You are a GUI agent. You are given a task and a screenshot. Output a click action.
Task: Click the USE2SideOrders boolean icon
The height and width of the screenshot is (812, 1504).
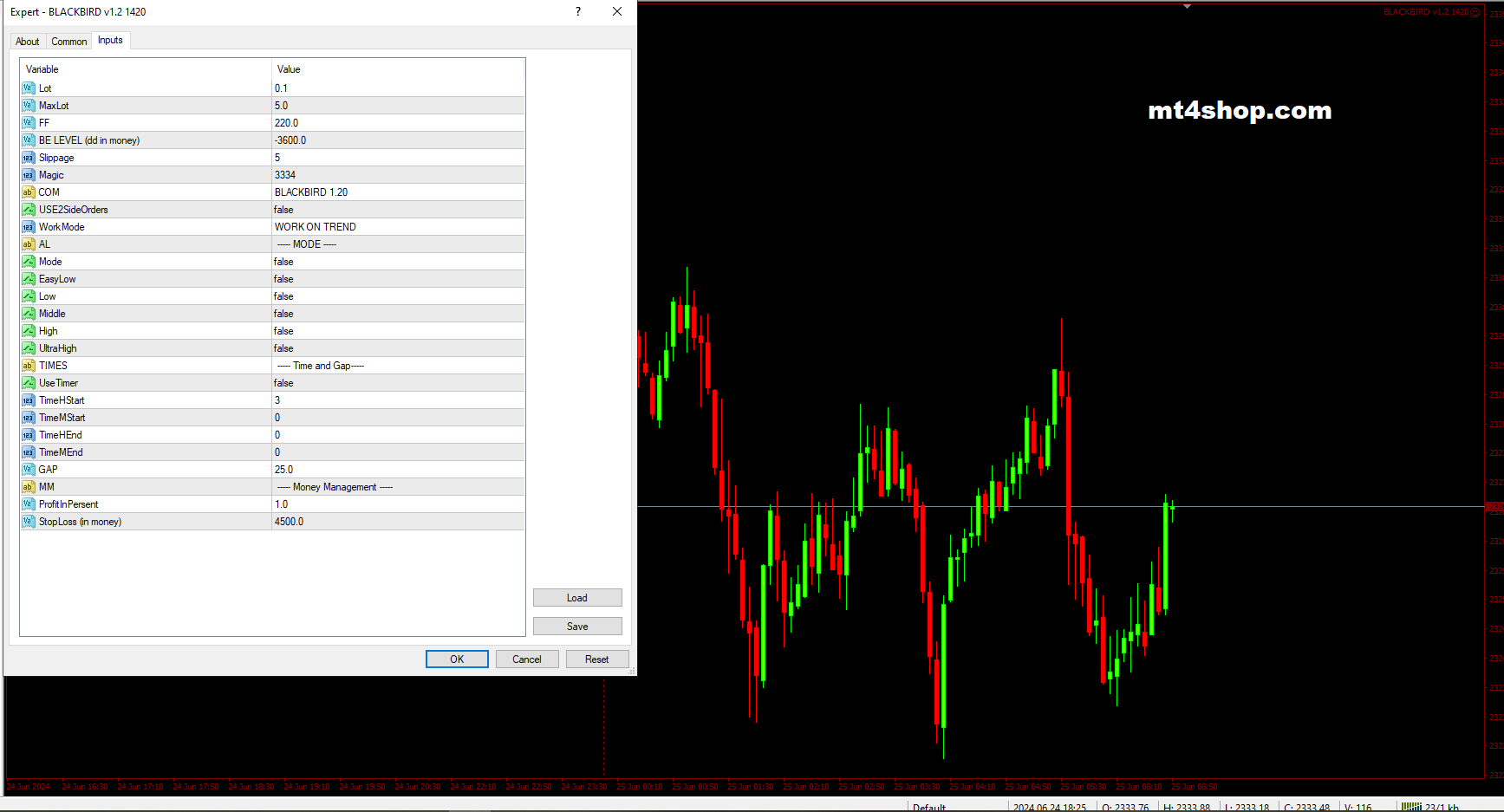[x=29, y=210]
